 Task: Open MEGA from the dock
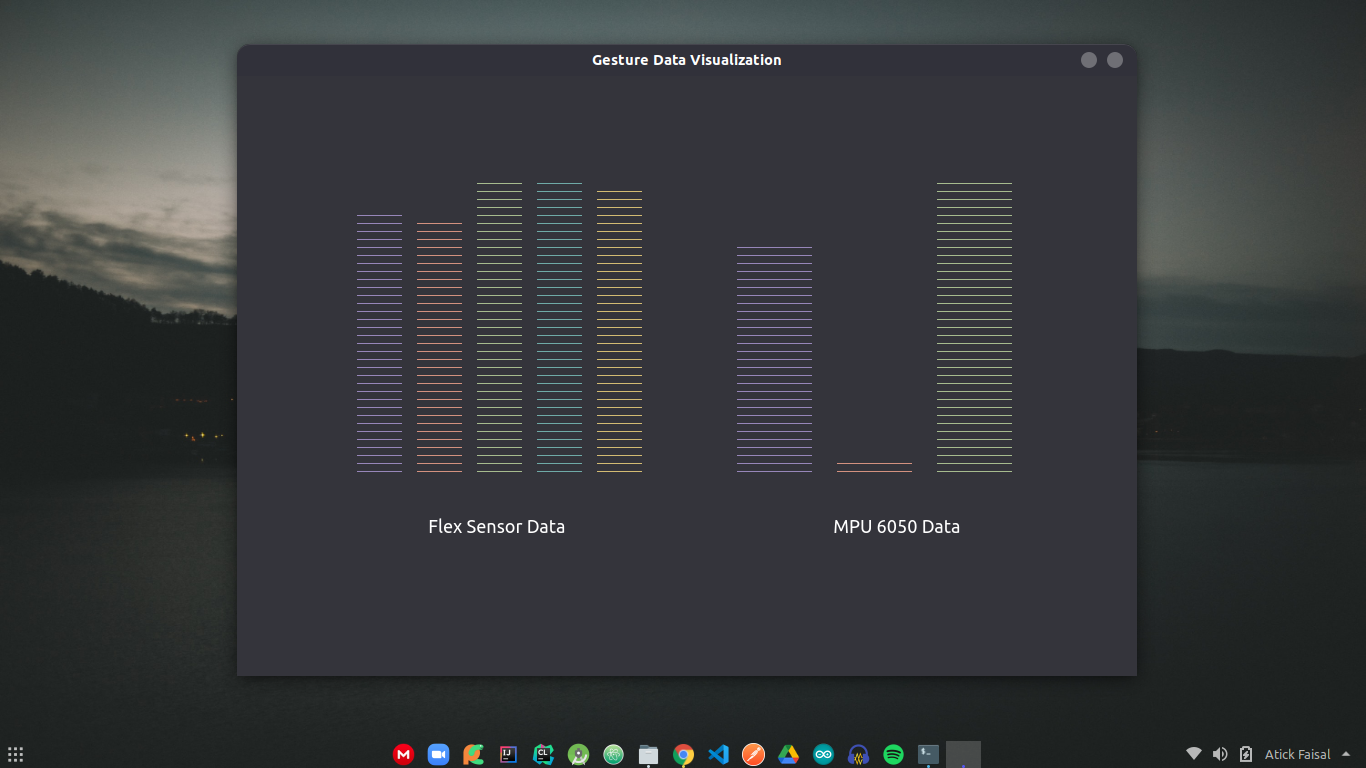point(403,755)
